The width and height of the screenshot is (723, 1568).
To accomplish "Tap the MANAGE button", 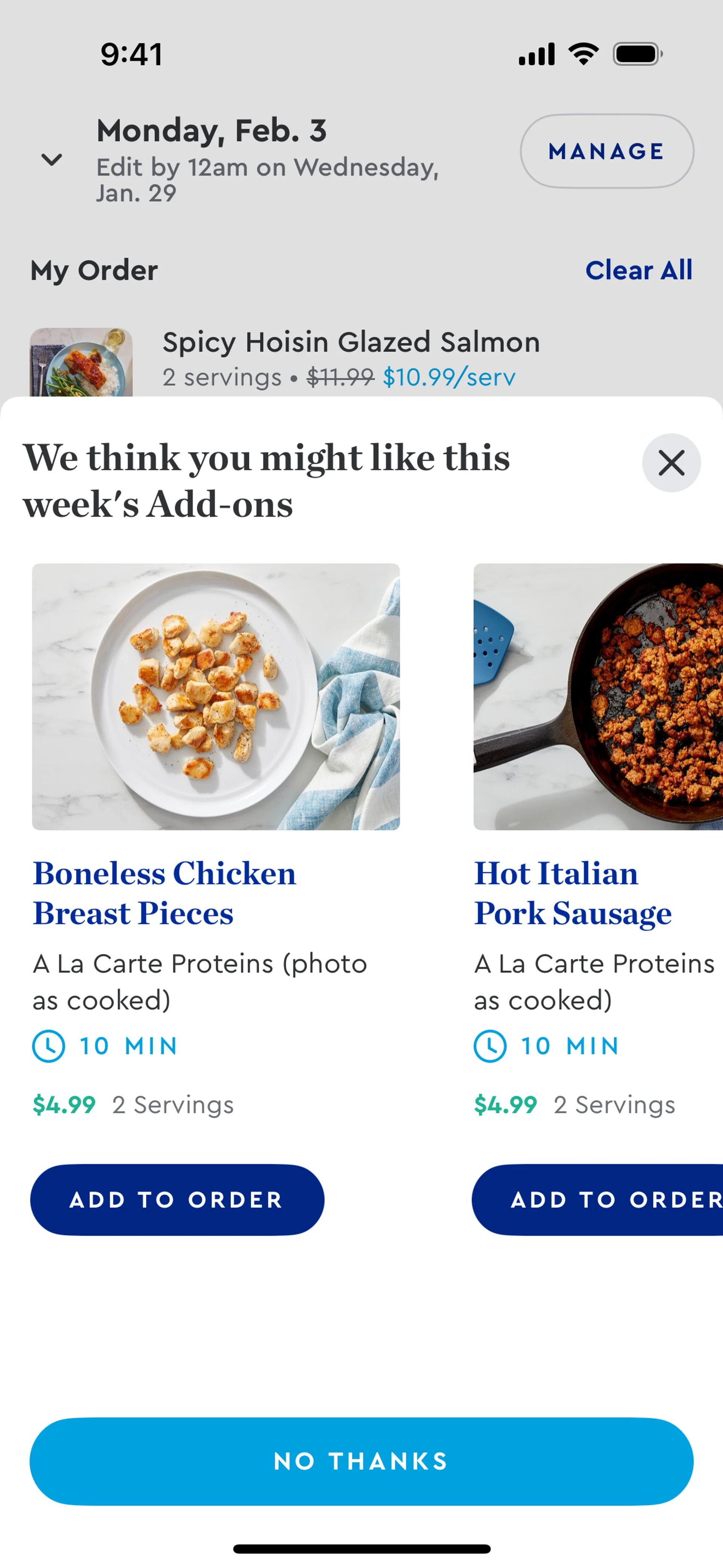I will (606, 151).
